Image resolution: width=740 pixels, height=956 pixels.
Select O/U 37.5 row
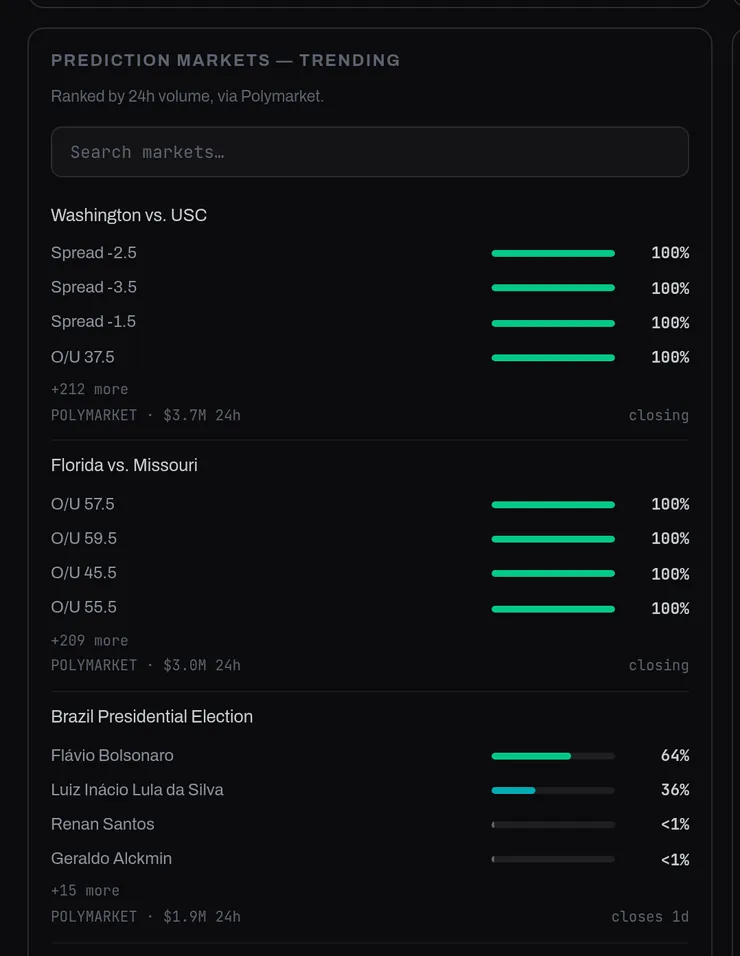[370, 357]
